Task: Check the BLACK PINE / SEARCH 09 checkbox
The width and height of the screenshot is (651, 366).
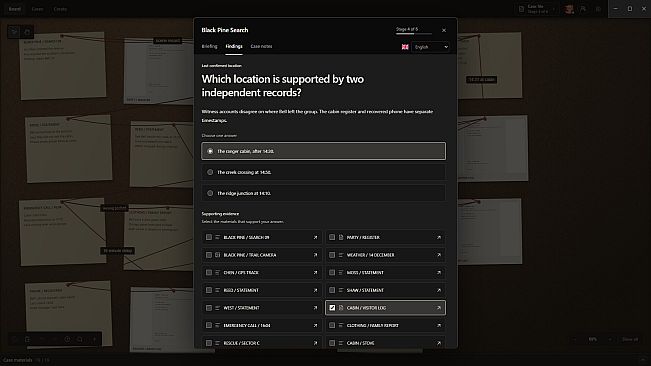Action: tap(209, 237)
